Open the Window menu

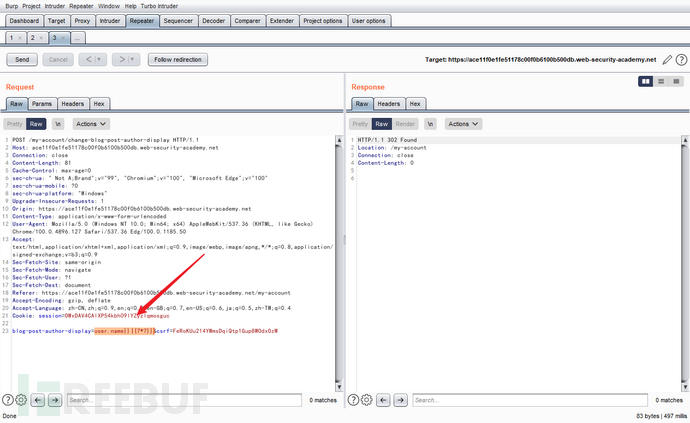109,6
